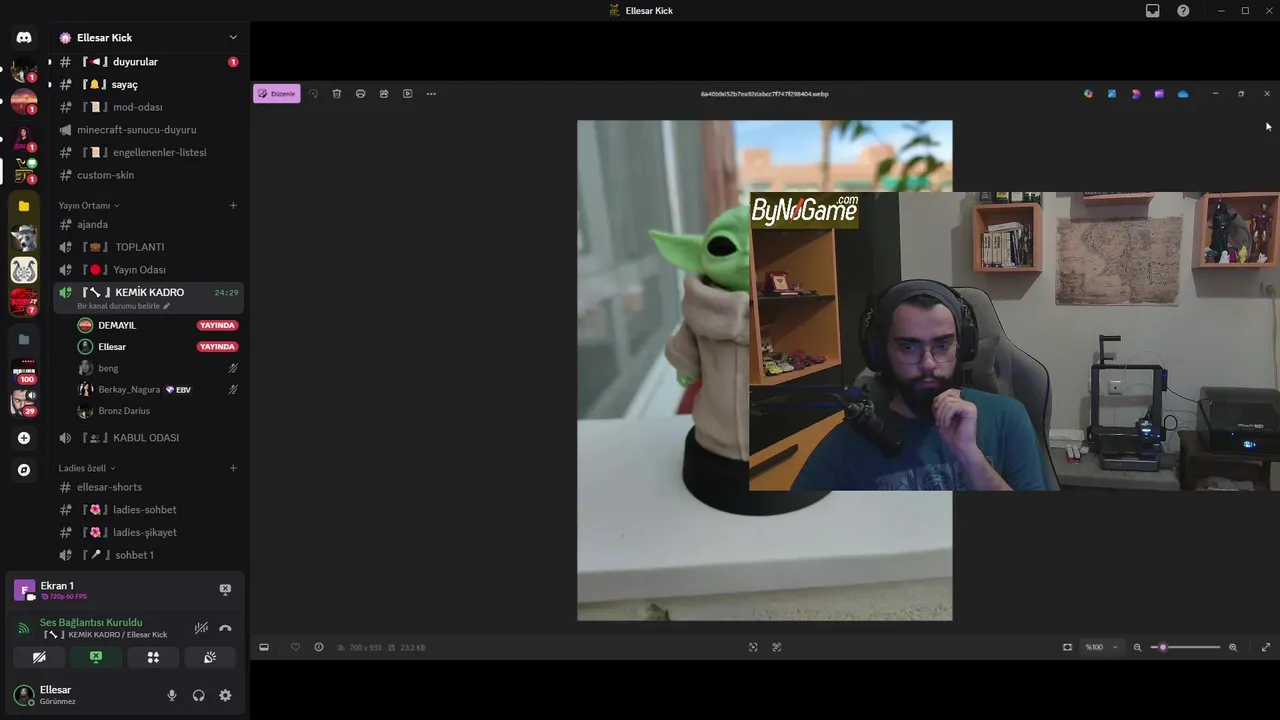The width and height of the screenshot is (1280, 720).
Task: Collapse the Ladies özell category
Action: point(87,468)
